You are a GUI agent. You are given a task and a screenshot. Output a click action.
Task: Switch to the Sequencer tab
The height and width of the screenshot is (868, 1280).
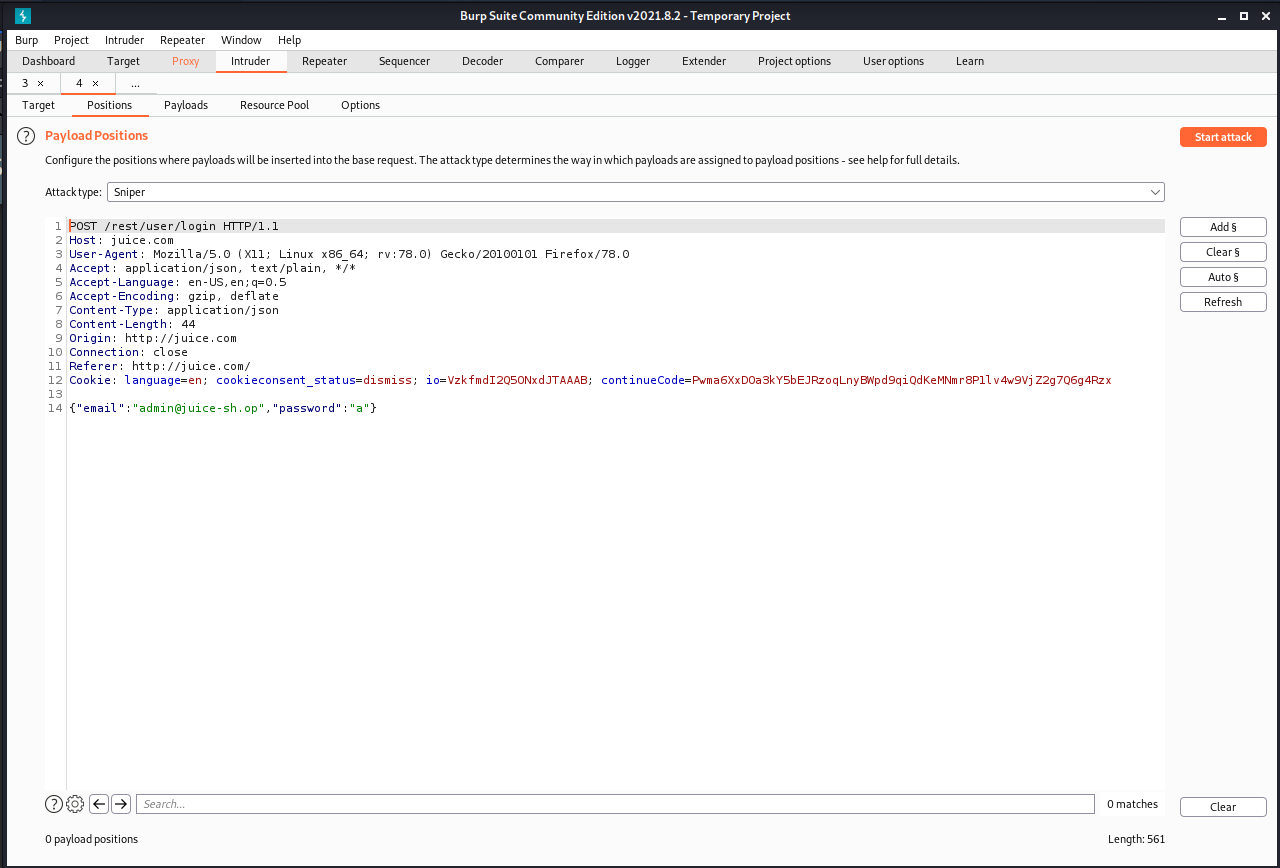(x=404, y=61)
